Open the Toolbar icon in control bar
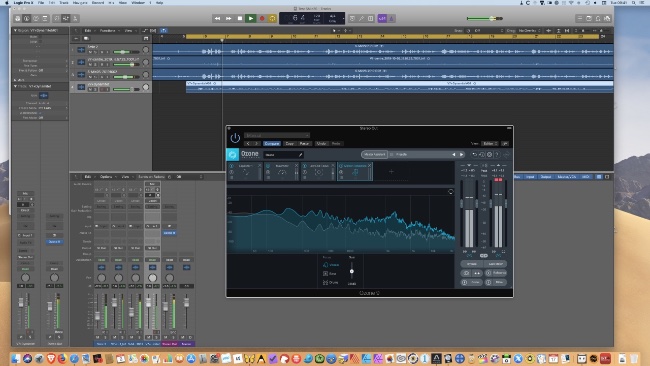 (45, 18)
